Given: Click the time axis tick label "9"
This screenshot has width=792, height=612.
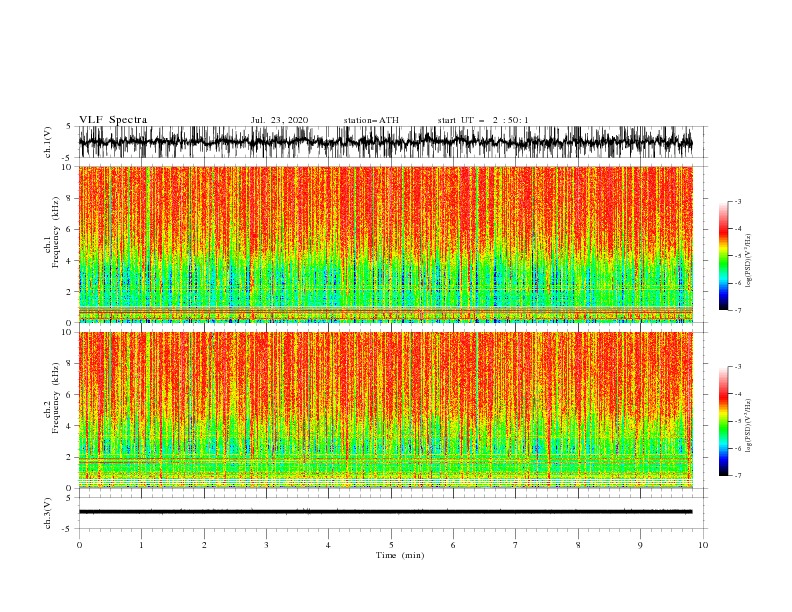Looking at the screenshot, I should point(640,545).
